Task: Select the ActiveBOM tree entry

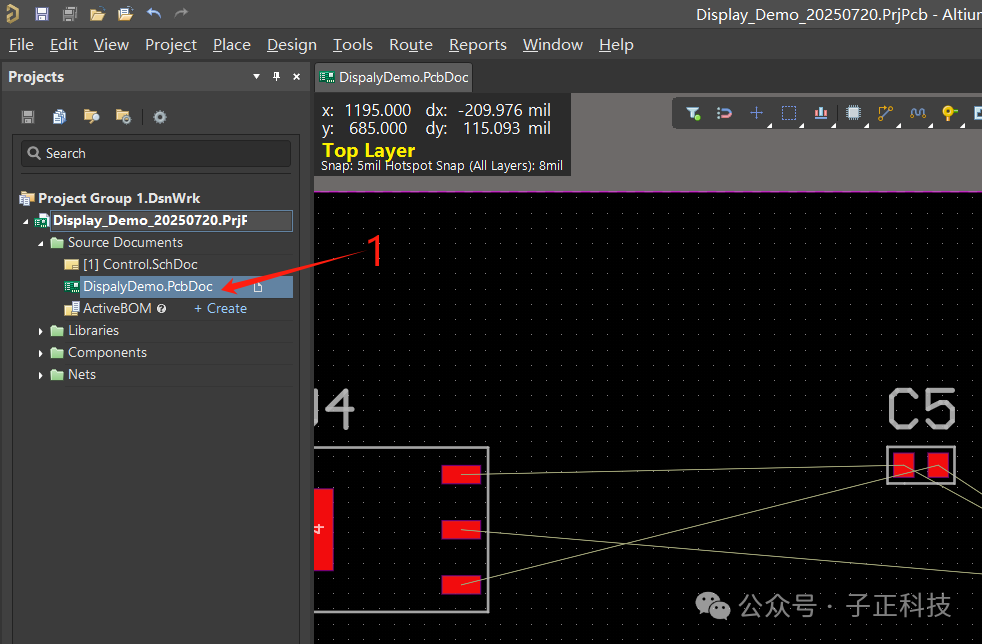Action: click(117, 308)
